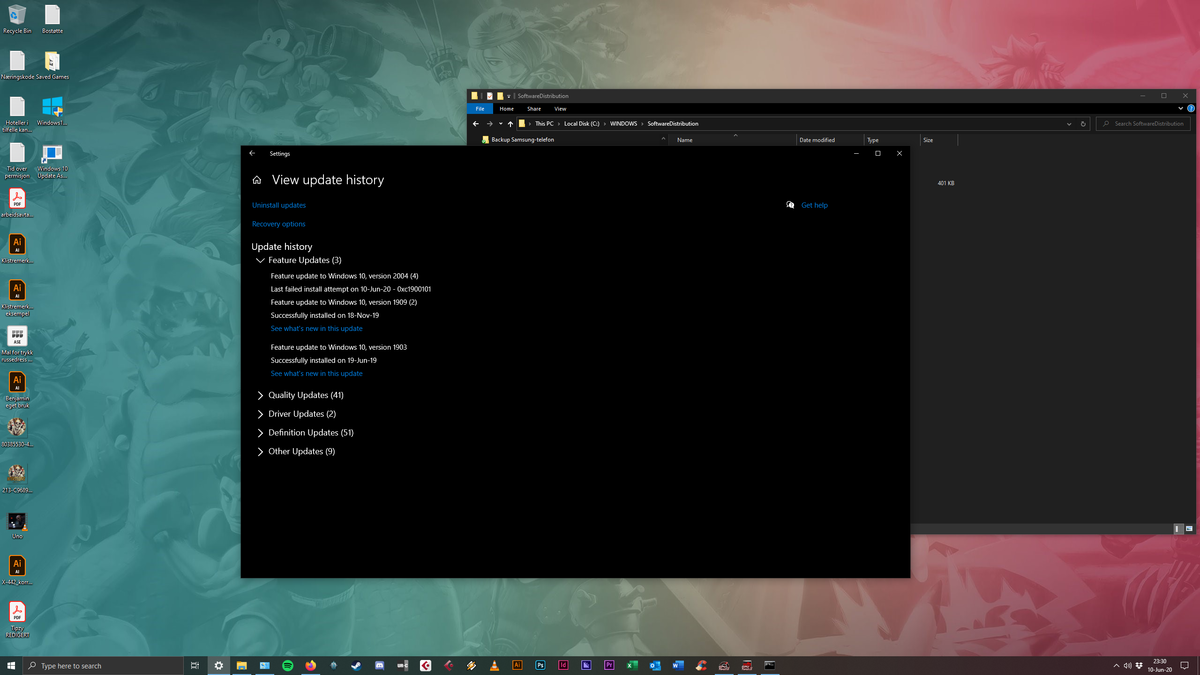Image resolution: width=1200 pixels, height=675 pixels.
Task: Open the View ribbon tab in File Explorer
Action: click(x=560, y=109)
